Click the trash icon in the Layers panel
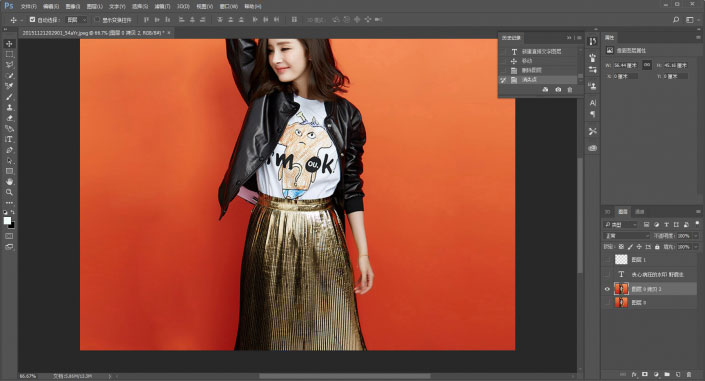 click(x=689, y=374)
